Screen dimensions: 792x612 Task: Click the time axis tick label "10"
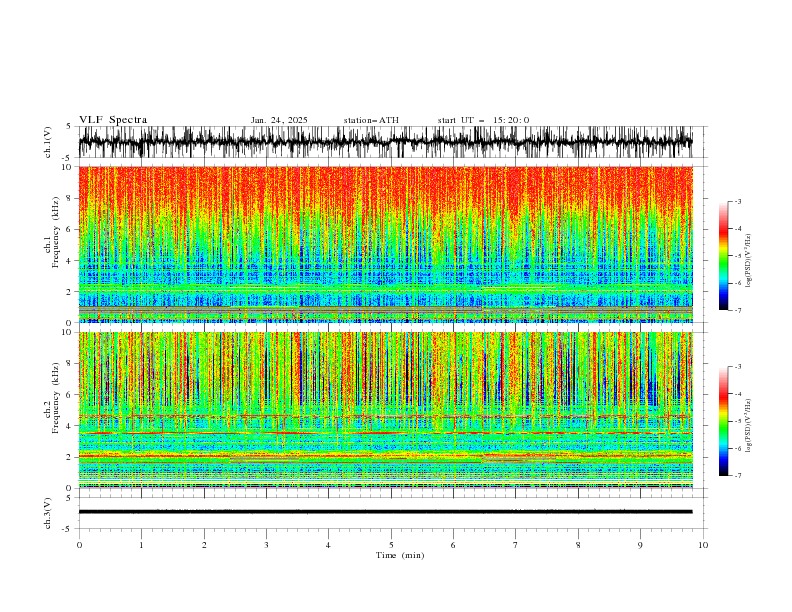tap(703, 545)
